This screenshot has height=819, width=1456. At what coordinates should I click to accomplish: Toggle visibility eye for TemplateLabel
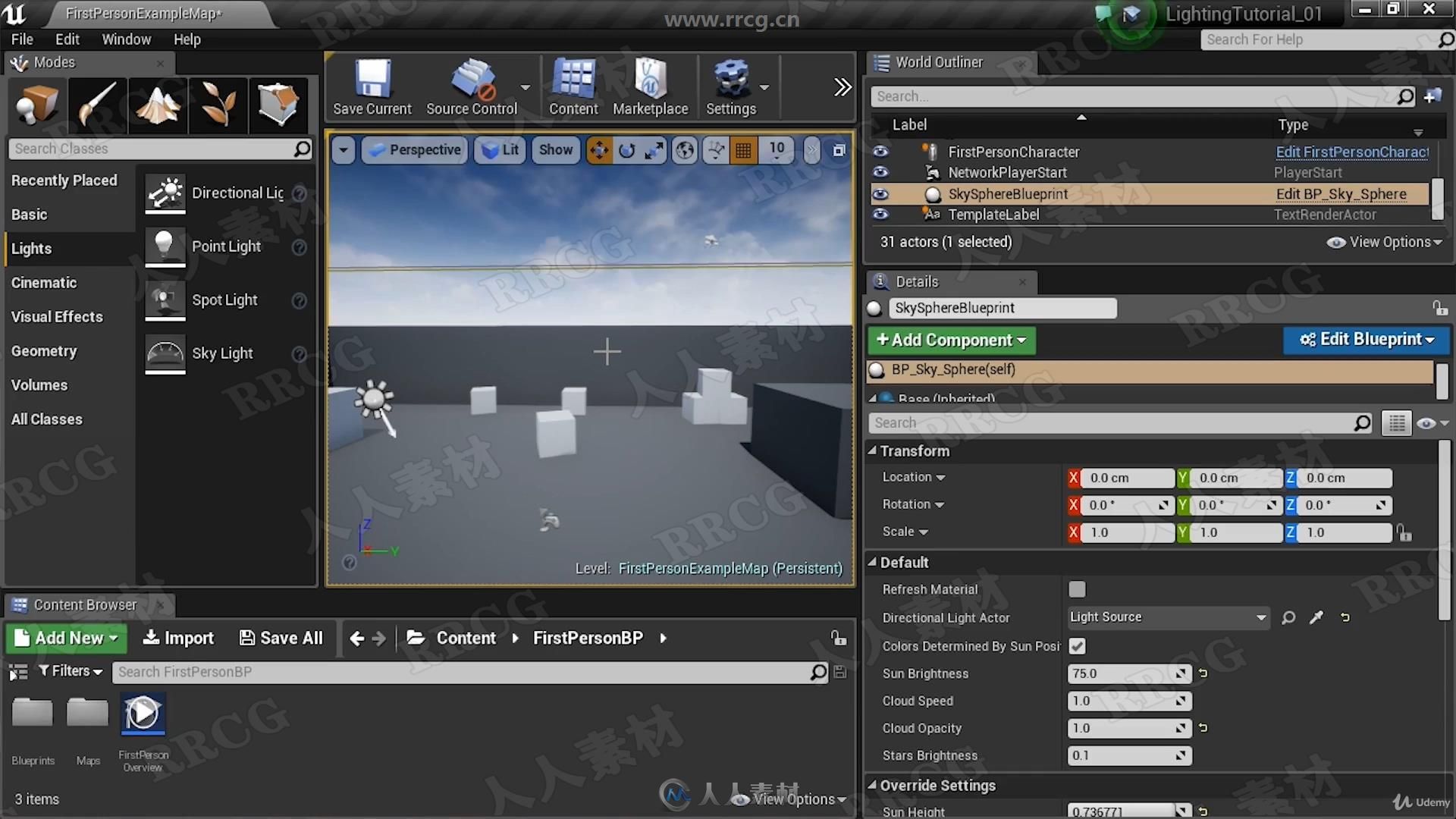click(x=880, y=214)
